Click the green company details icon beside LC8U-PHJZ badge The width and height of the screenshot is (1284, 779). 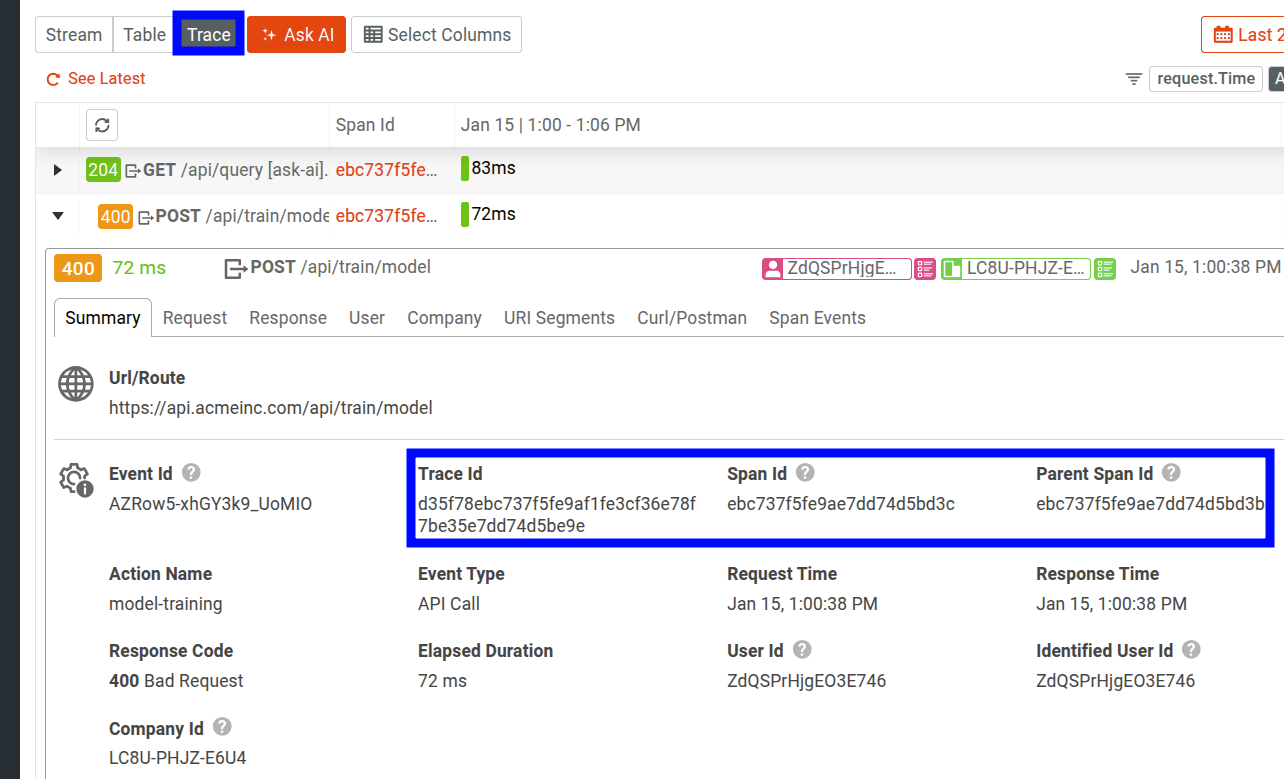click(x=1104, y=268)
